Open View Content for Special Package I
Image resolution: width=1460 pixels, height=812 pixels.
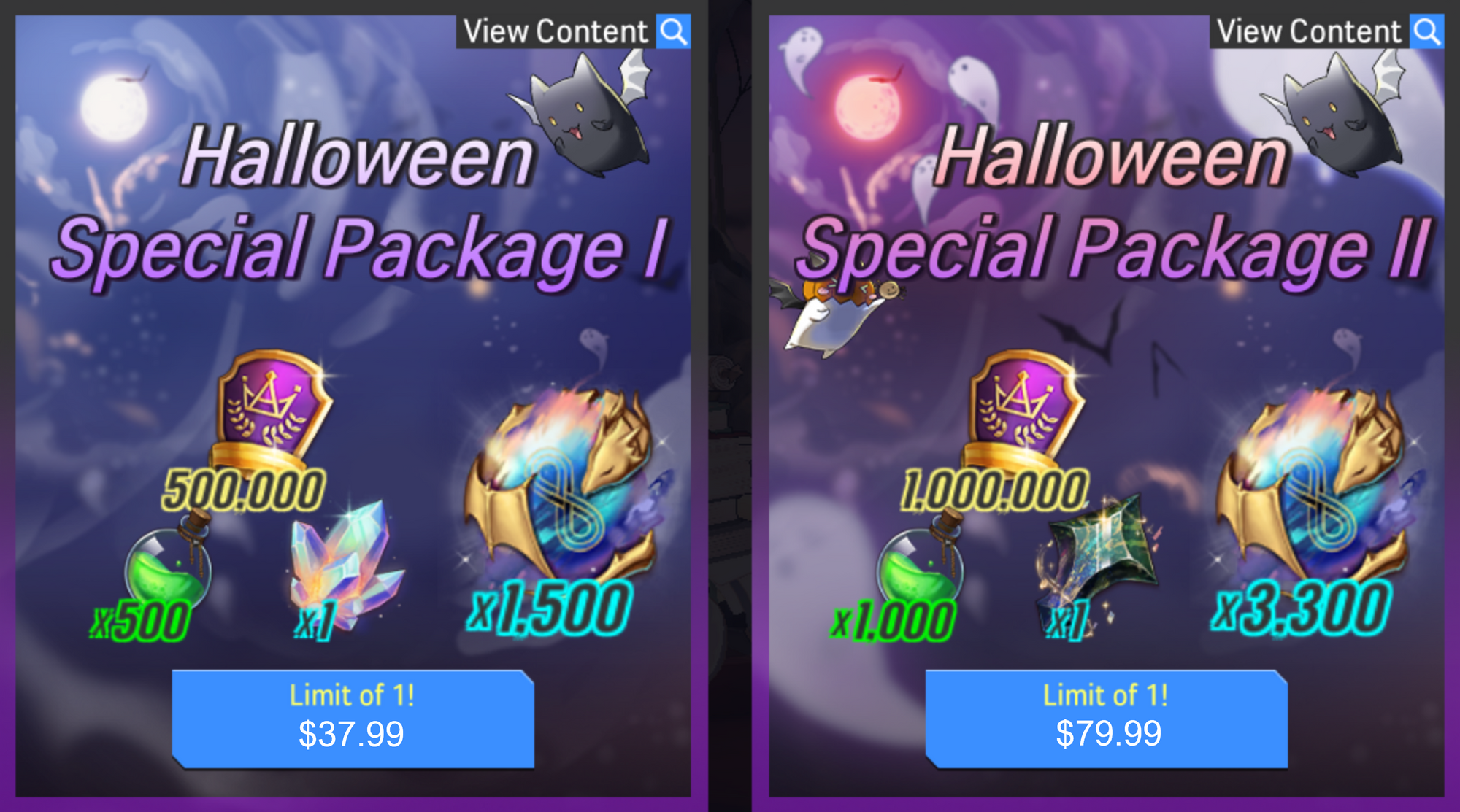pyautogui.click(x=573, y=32)
